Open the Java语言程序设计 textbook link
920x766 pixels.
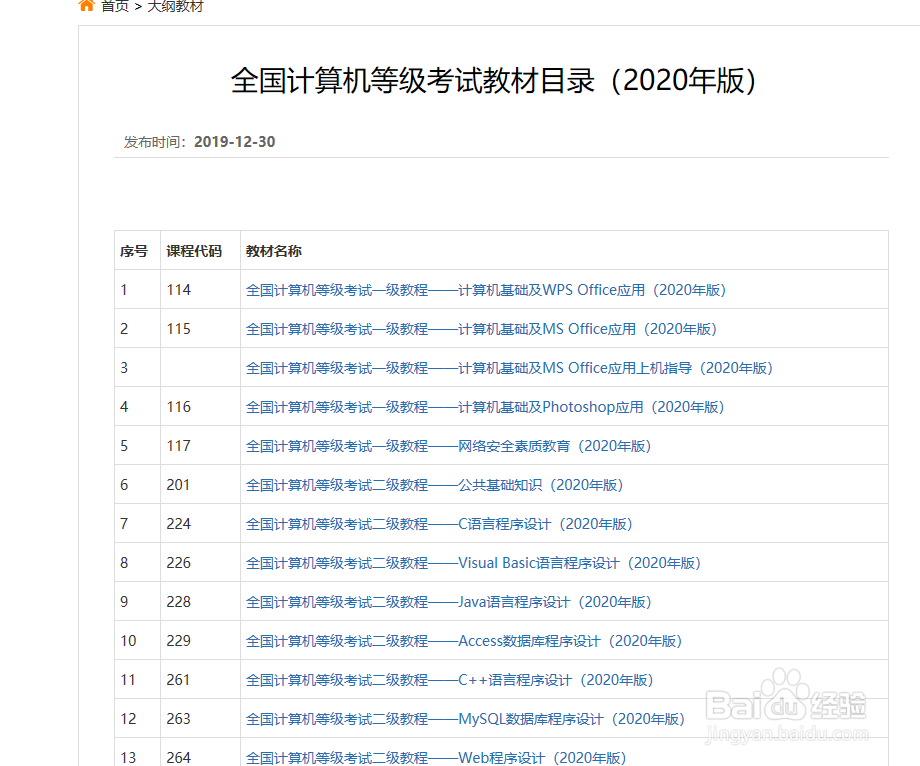point(449,602)
